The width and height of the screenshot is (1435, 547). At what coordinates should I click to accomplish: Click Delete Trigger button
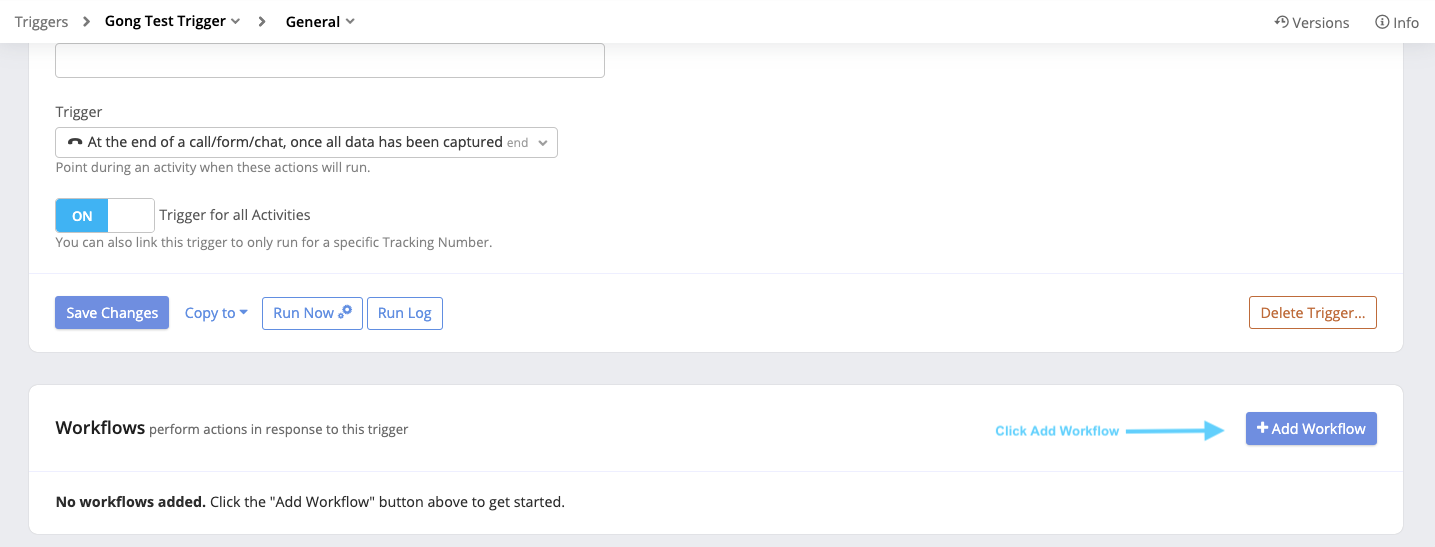pyautogui.click(x=1312, y=313)
